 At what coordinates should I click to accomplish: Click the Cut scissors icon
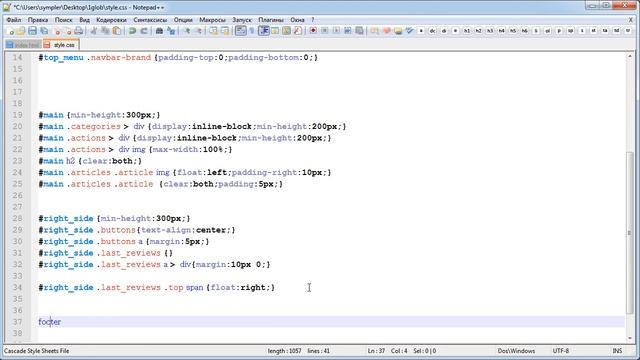pos(94,31)
